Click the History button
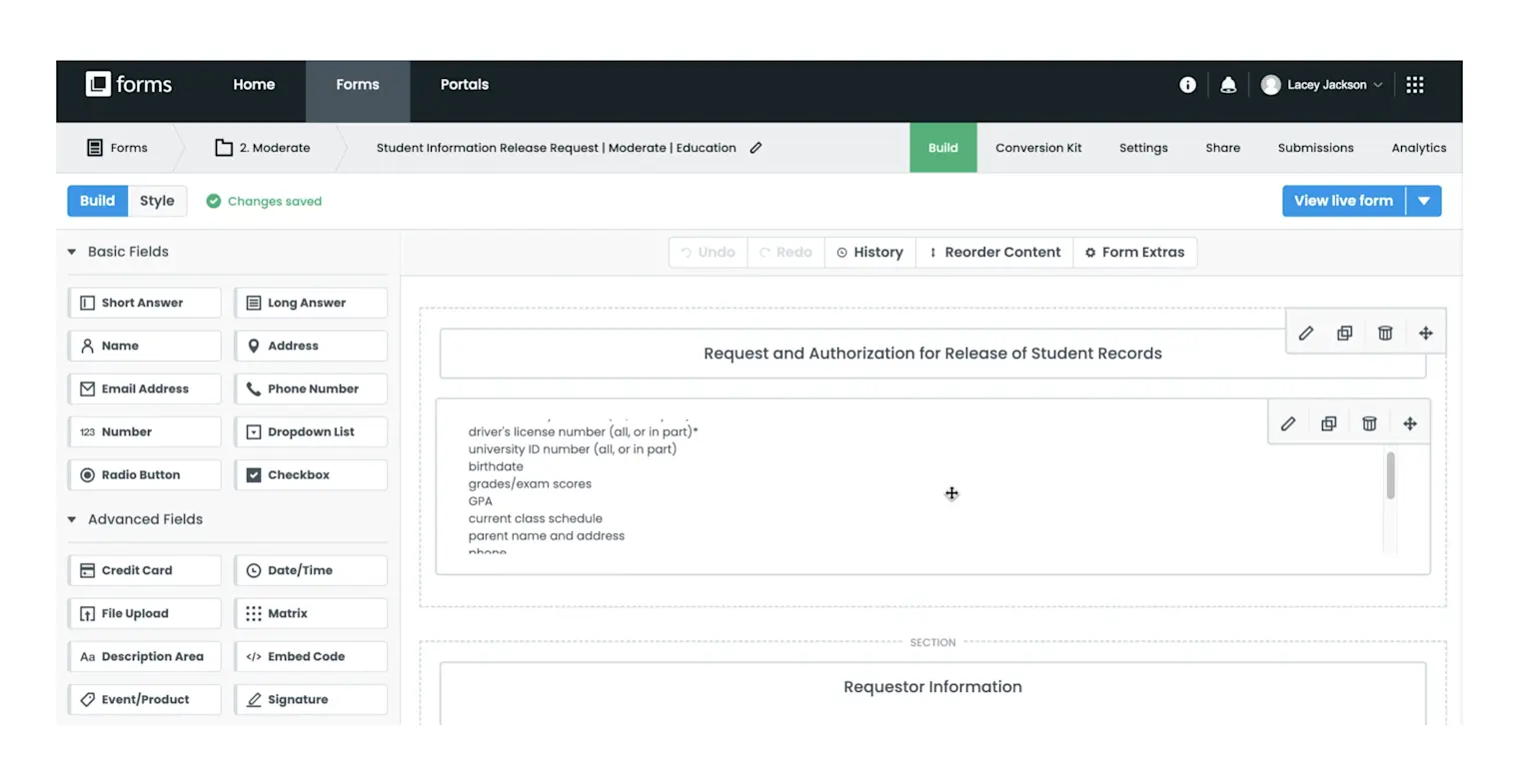Screen dimensions: 1519x784 point(870,253)
